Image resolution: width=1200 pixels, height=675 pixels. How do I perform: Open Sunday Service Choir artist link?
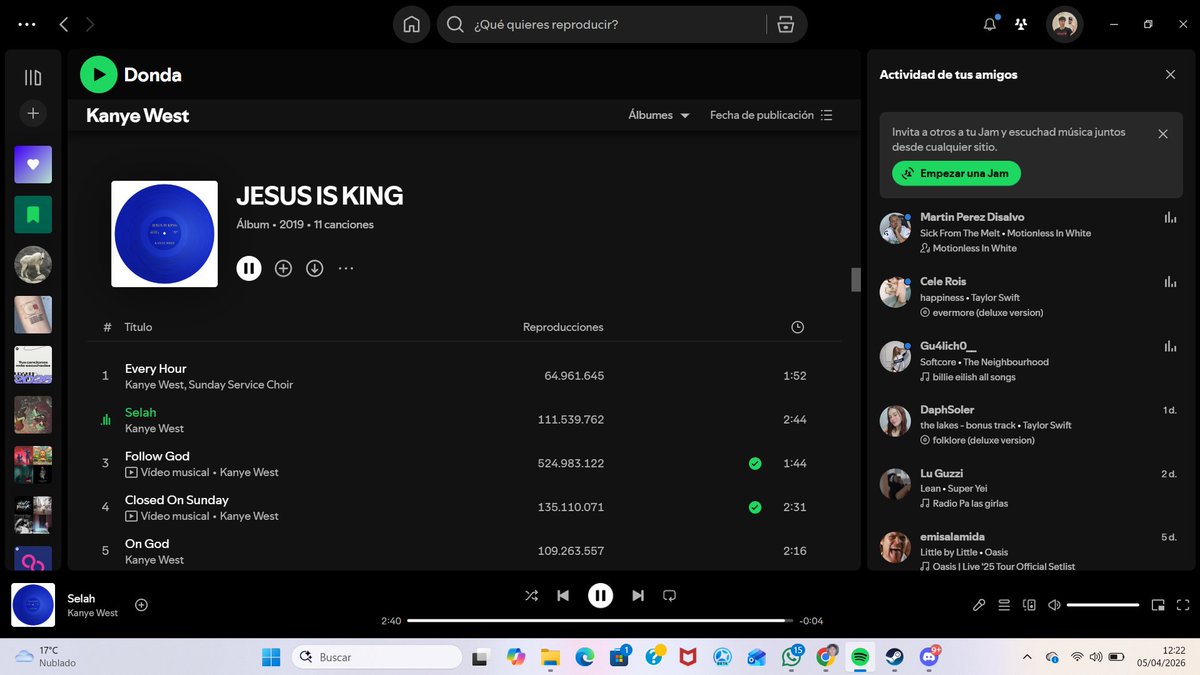(241, 385)
